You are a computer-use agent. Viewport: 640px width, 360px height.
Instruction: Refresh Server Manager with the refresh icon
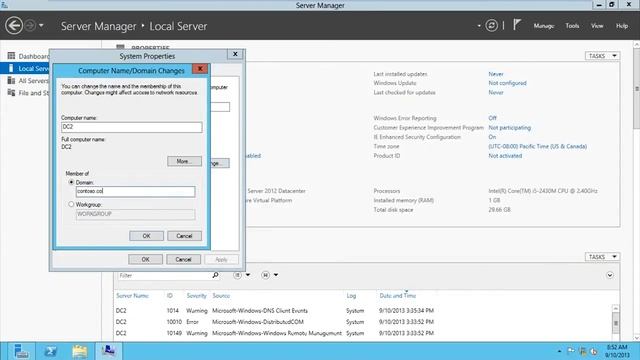click(491, 26)
